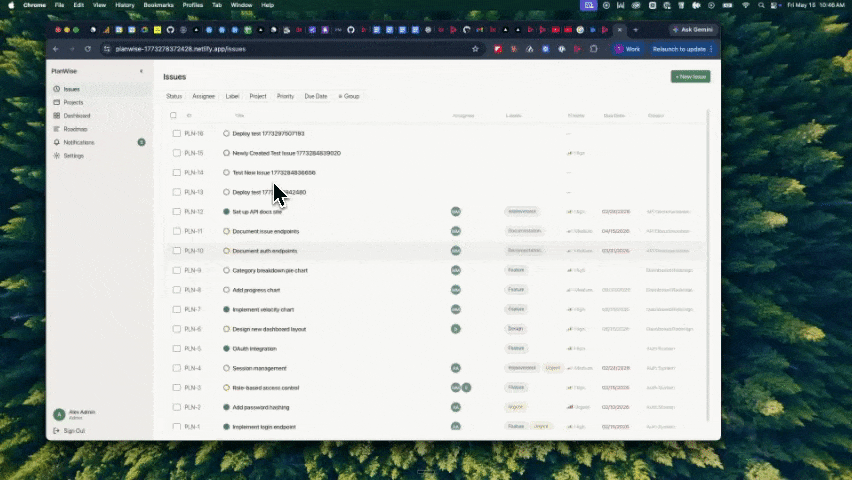Click the New Issue button

691,77
